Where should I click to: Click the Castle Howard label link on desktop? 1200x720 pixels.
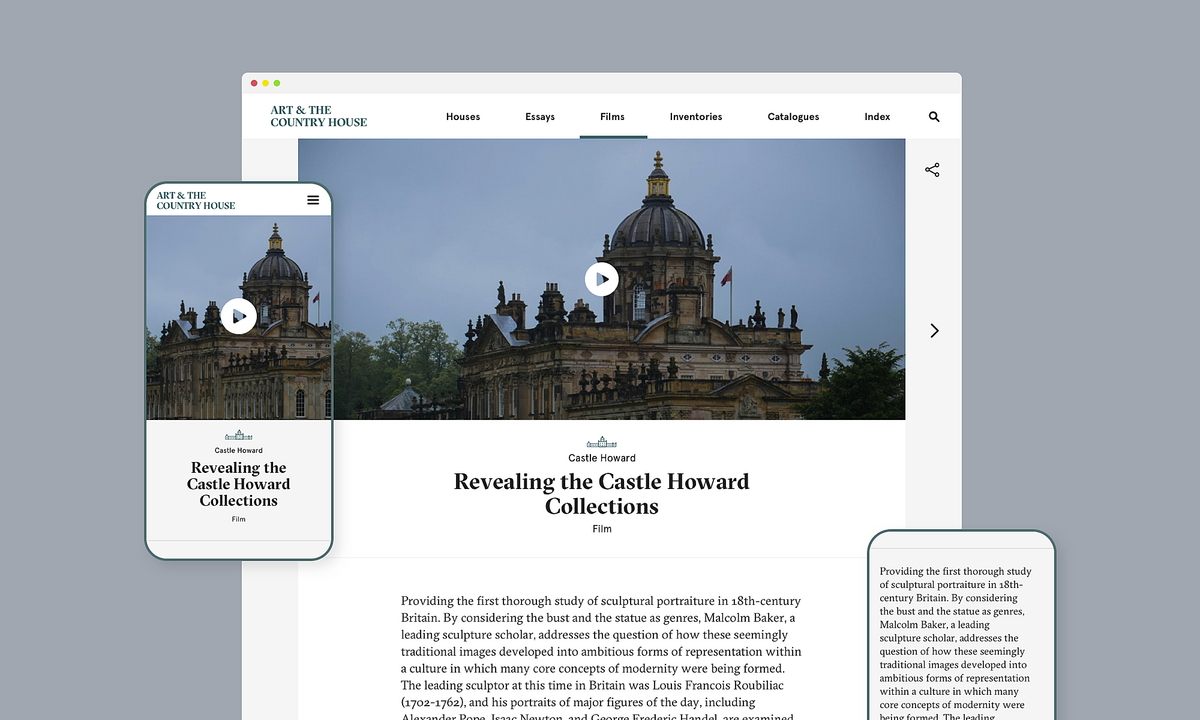602,458
